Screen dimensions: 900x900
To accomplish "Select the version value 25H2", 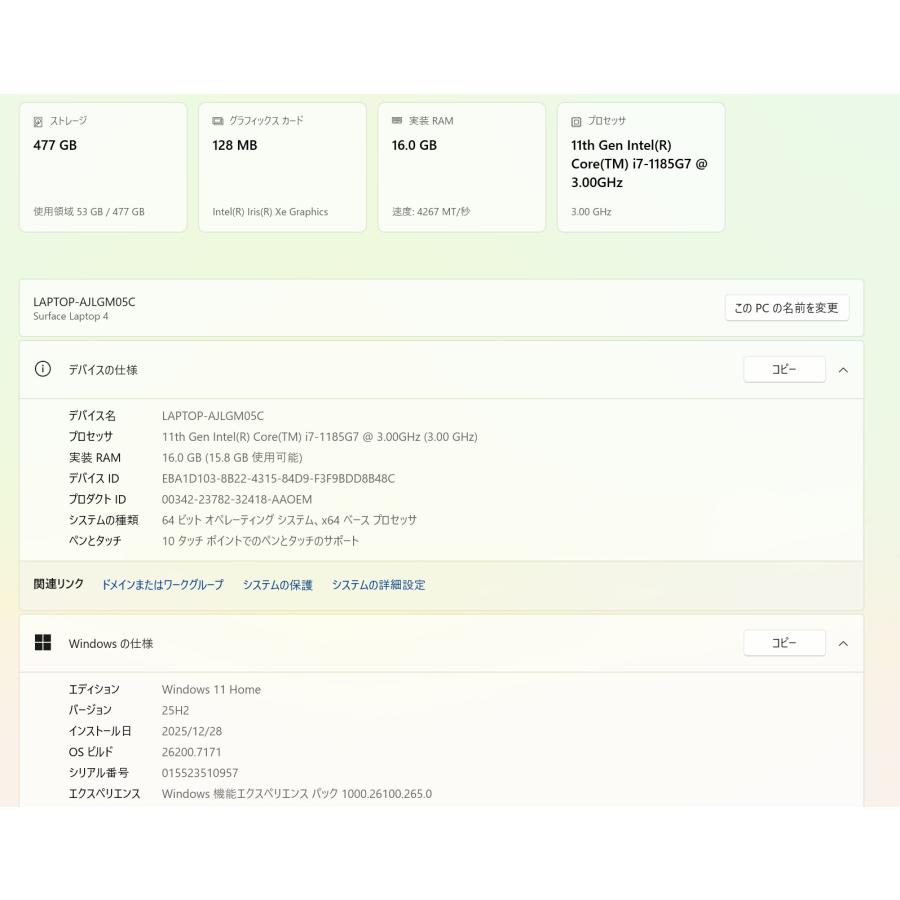I will click(x=176, y=711).
